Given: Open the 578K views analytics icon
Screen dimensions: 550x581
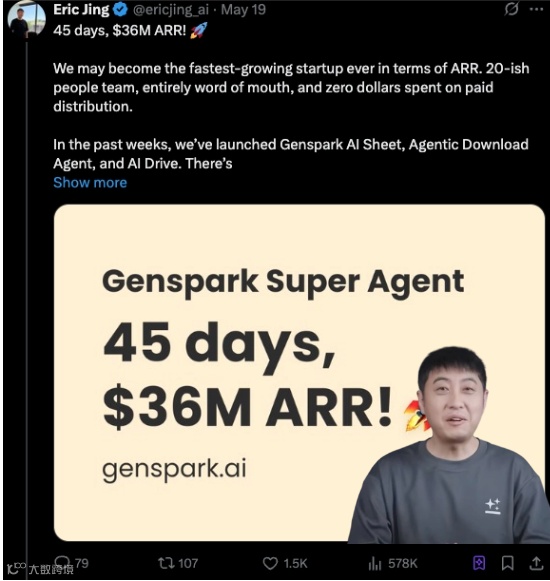Looking at the screenshot, I should (375, 564).
